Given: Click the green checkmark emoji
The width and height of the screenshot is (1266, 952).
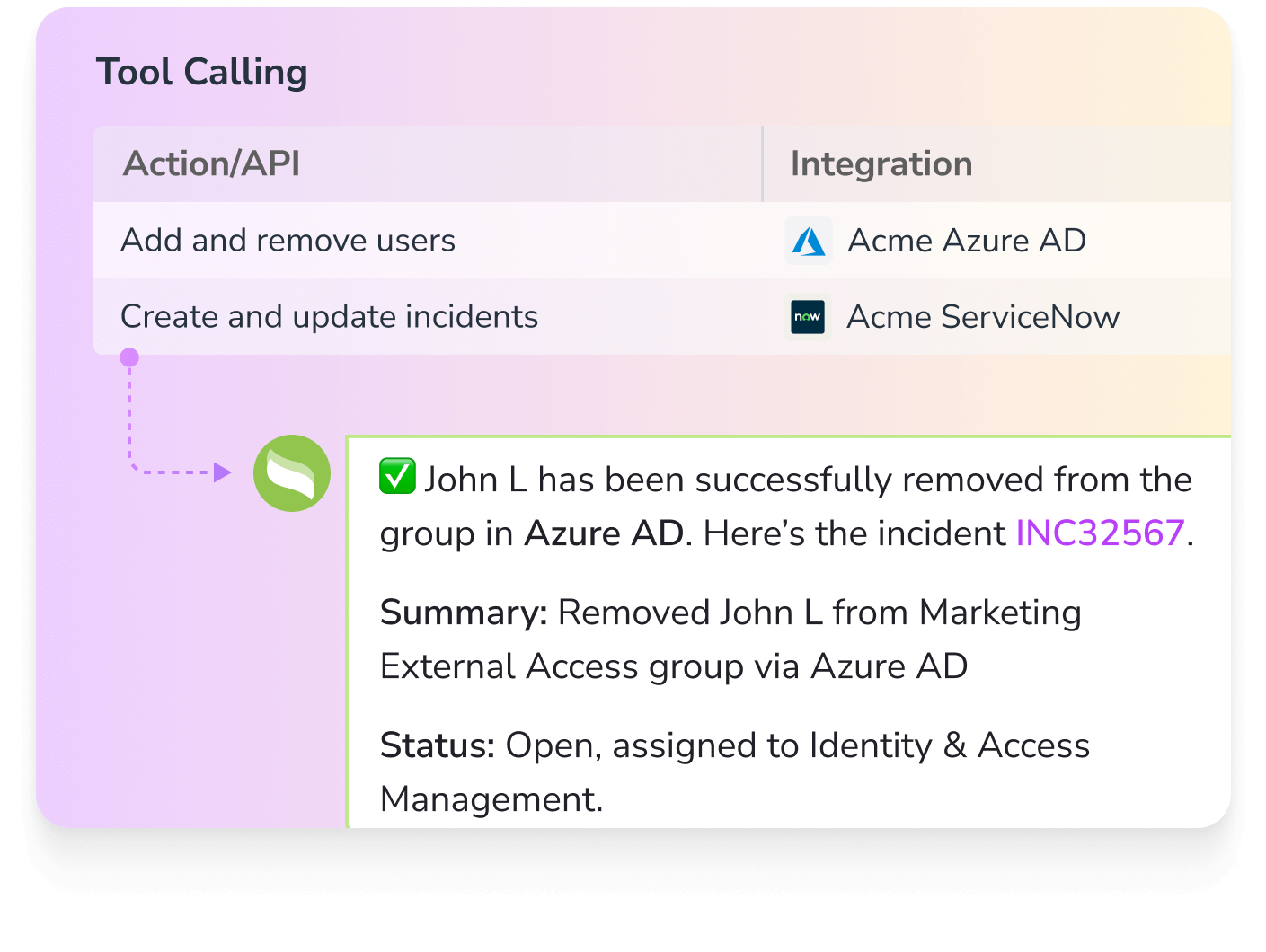Looking at the screenshot, I should coord(397,477).
